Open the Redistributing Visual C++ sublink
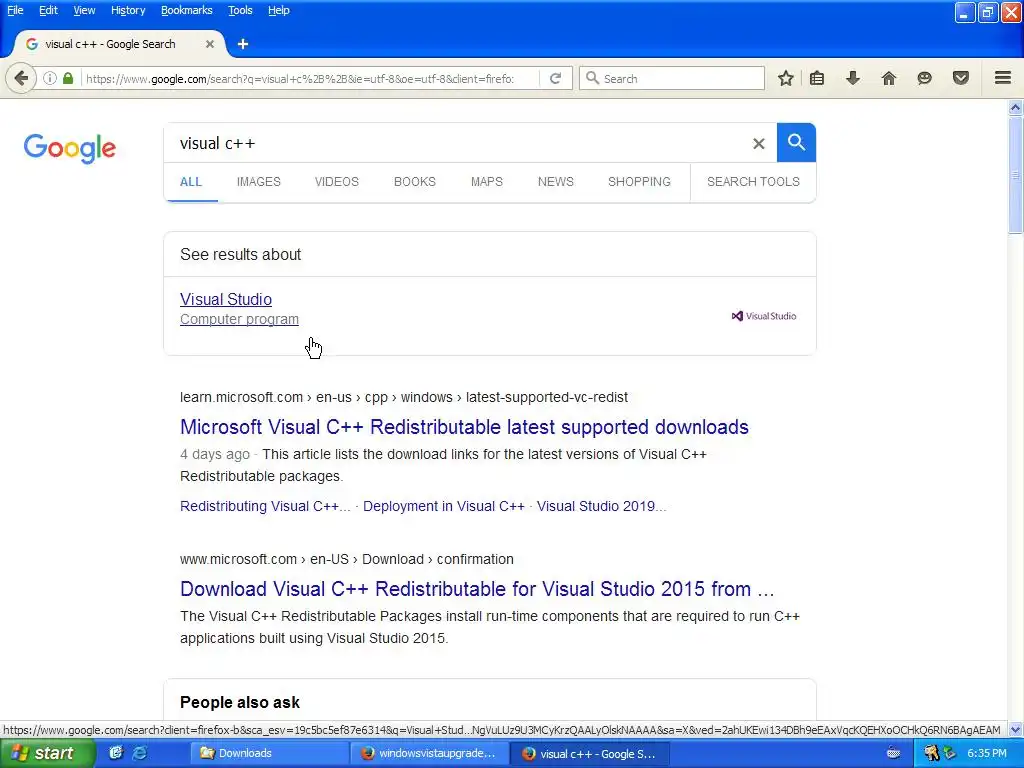The image size is (1024, 768). [x=265, y=506]
